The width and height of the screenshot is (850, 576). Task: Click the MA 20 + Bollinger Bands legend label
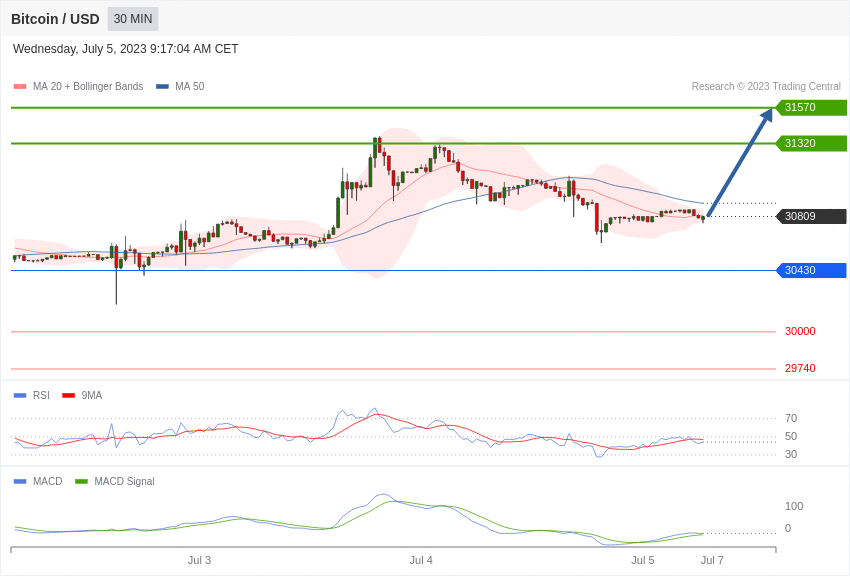tap(88, 87)
